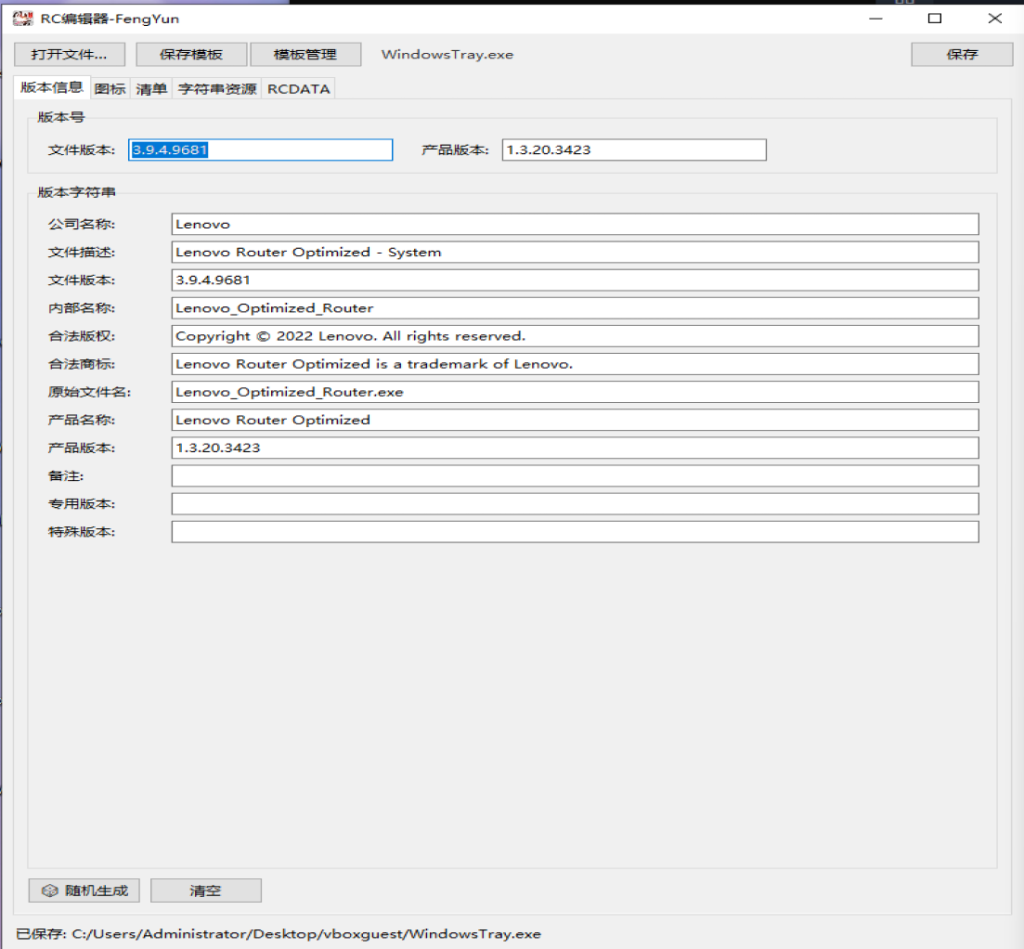The width and height of the screenshot is (1024, 949).
Task: Select the 版本信息 tab
Action: click(52, 88)
